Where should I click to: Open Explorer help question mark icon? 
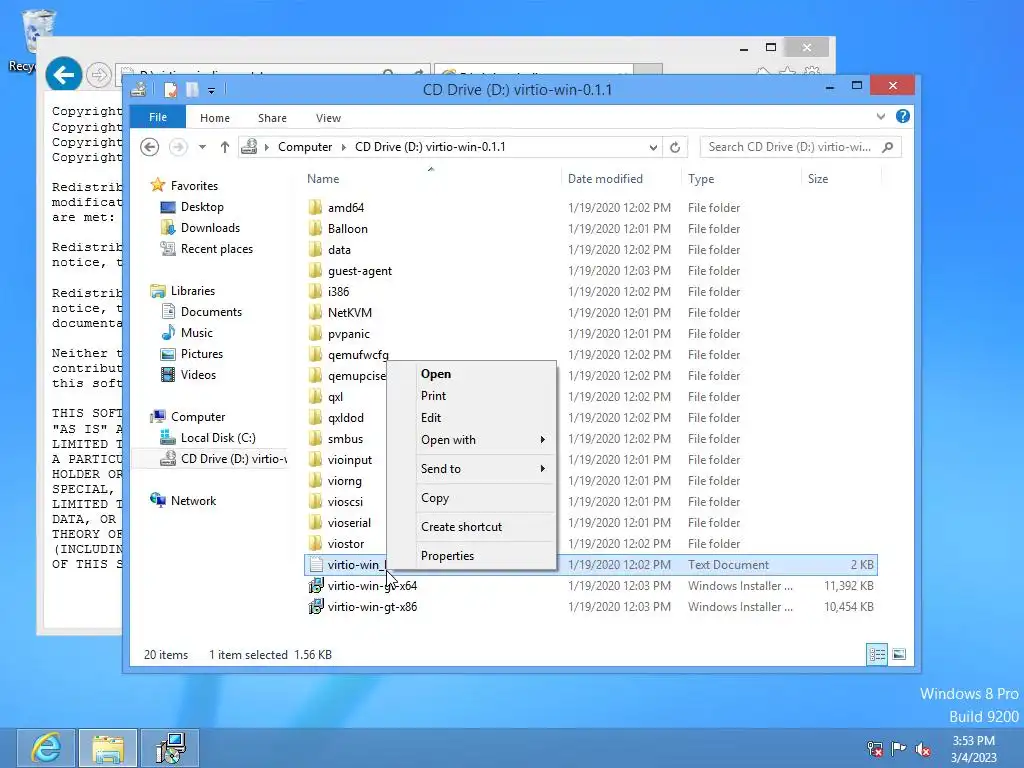pyautogui.click(x=903, y=116)
